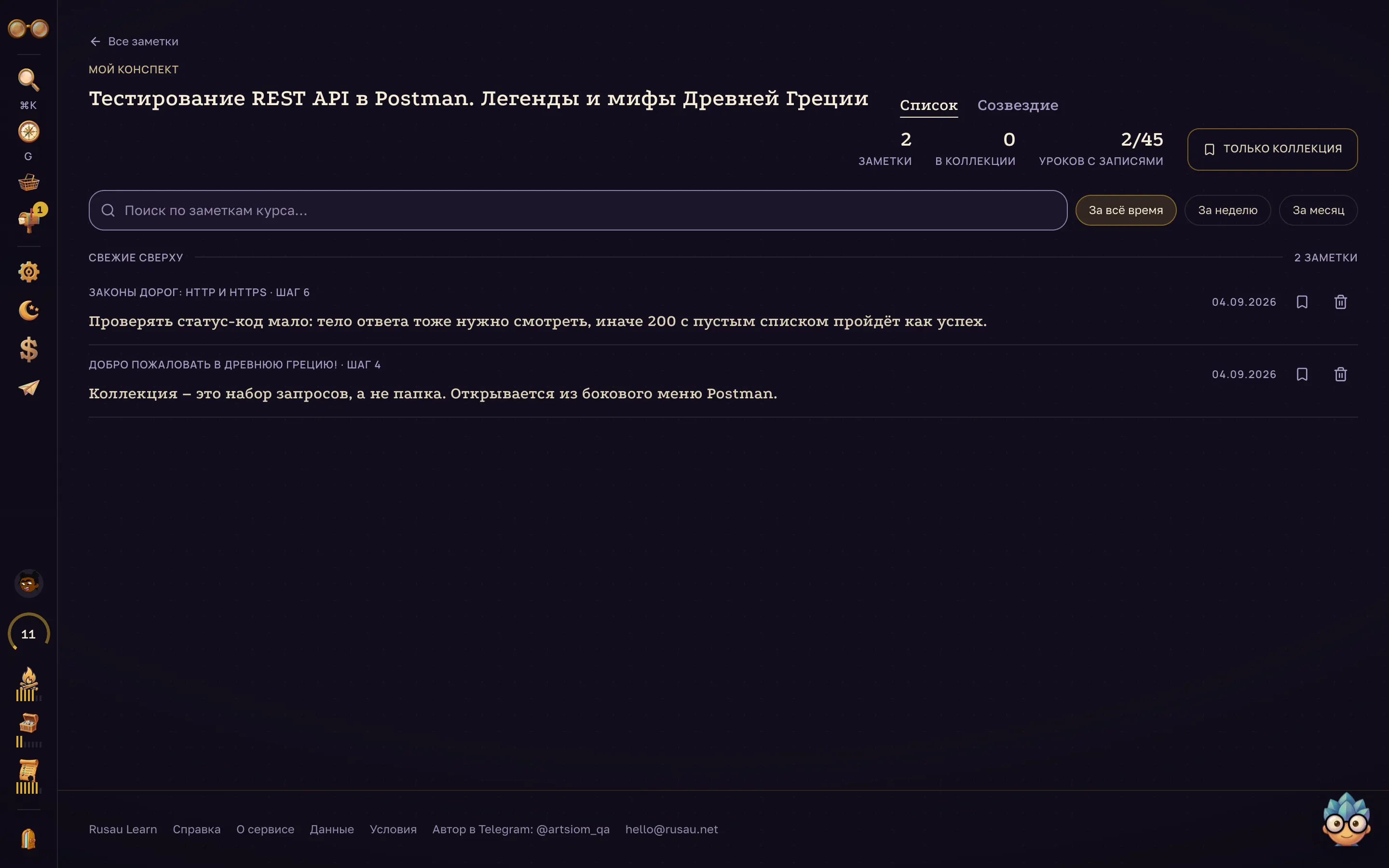Open the Telegram @artsiom_qa author link

pyautogui.click(x=520, y=829)
